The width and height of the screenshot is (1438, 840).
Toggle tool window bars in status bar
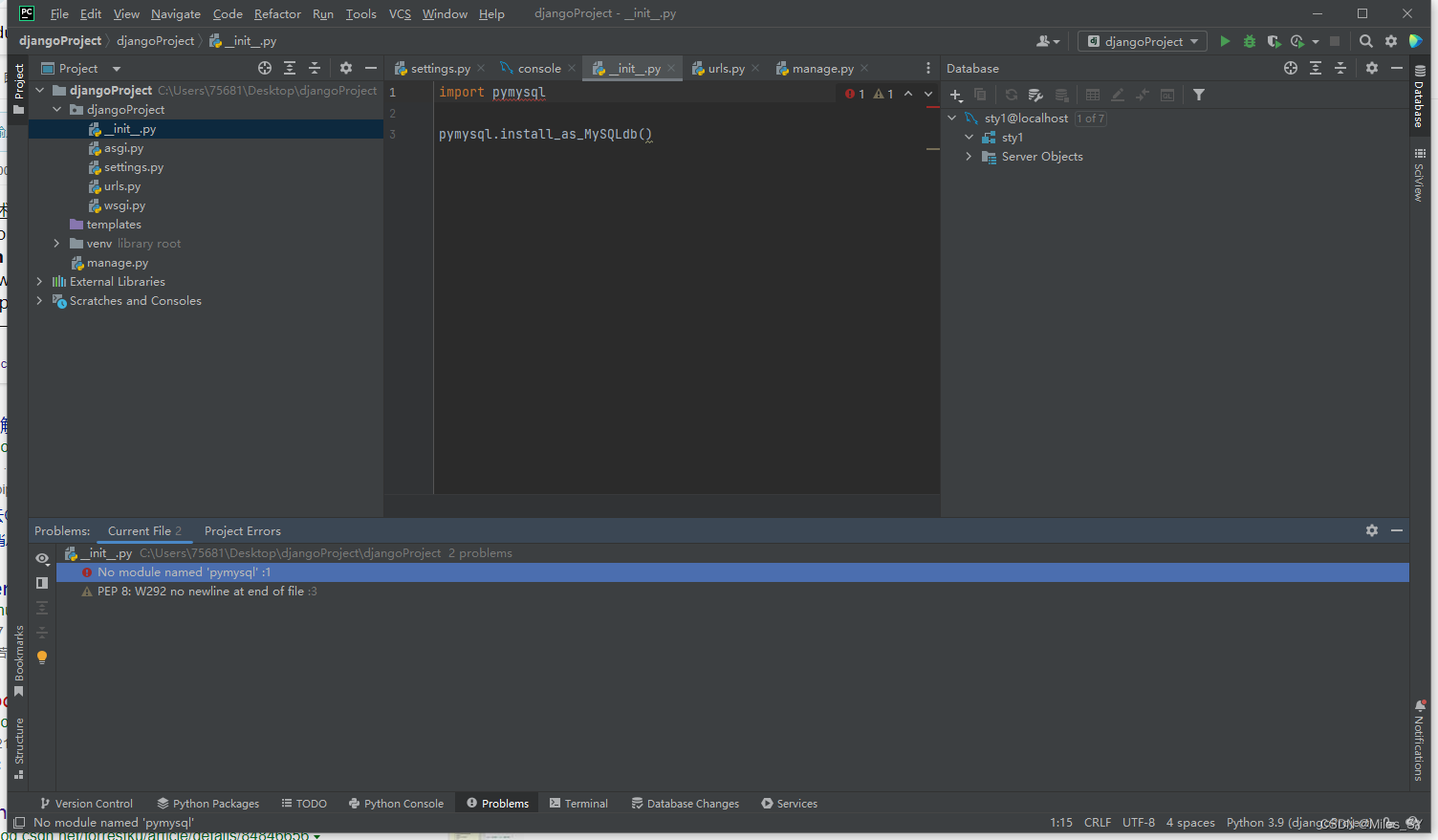19,823
